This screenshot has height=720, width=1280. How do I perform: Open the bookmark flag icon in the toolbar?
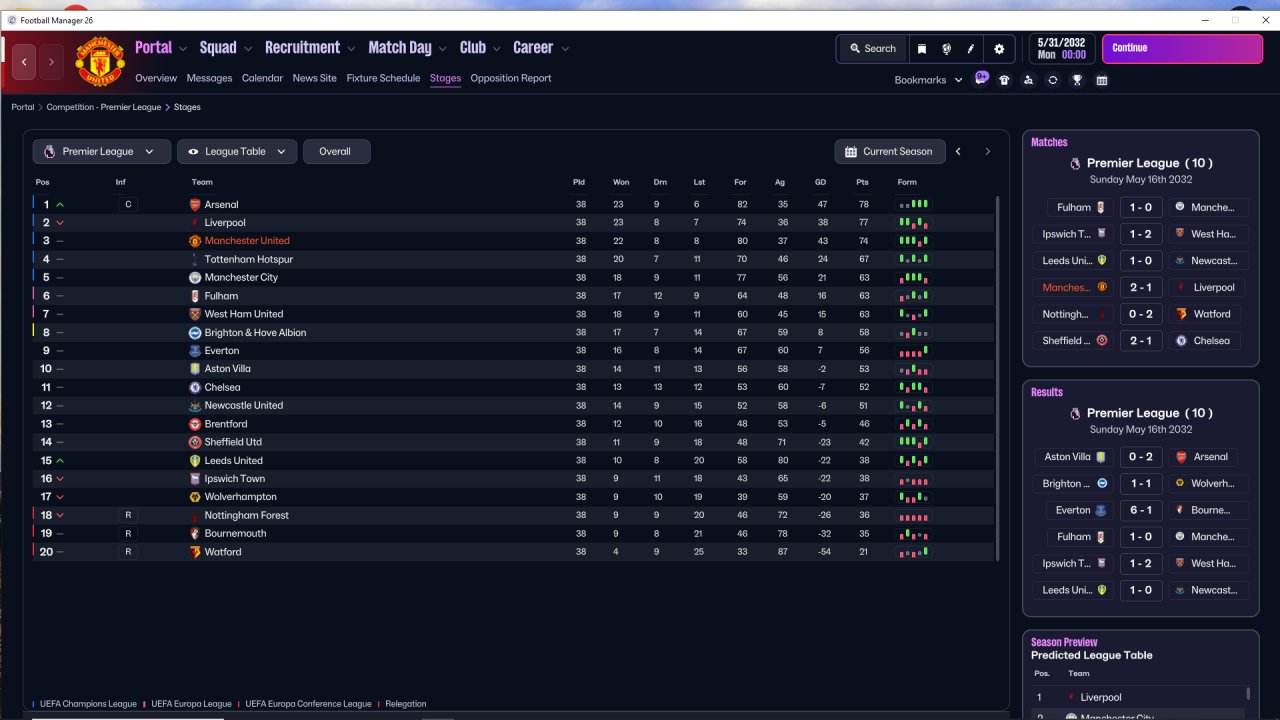click(x=922, y=48)
